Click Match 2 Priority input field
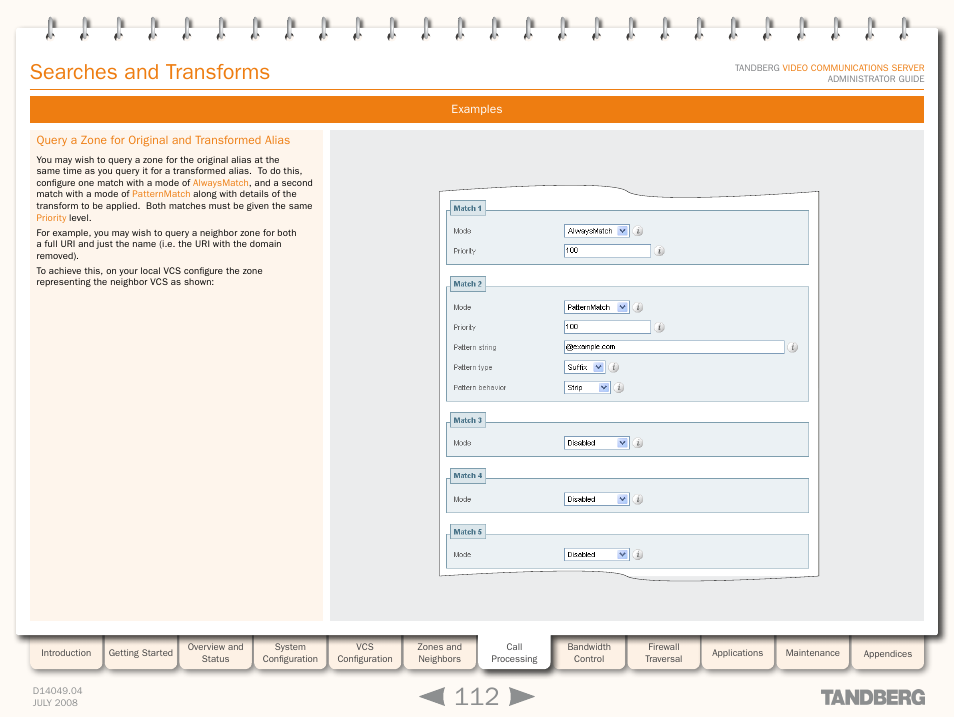Viewport: 954px width, 718px height. point(607,327)
